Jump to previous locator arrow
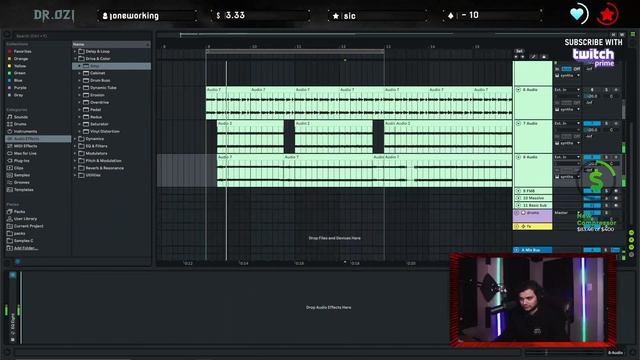The width and height of the screenshot is (640, 360). point(516,57)
